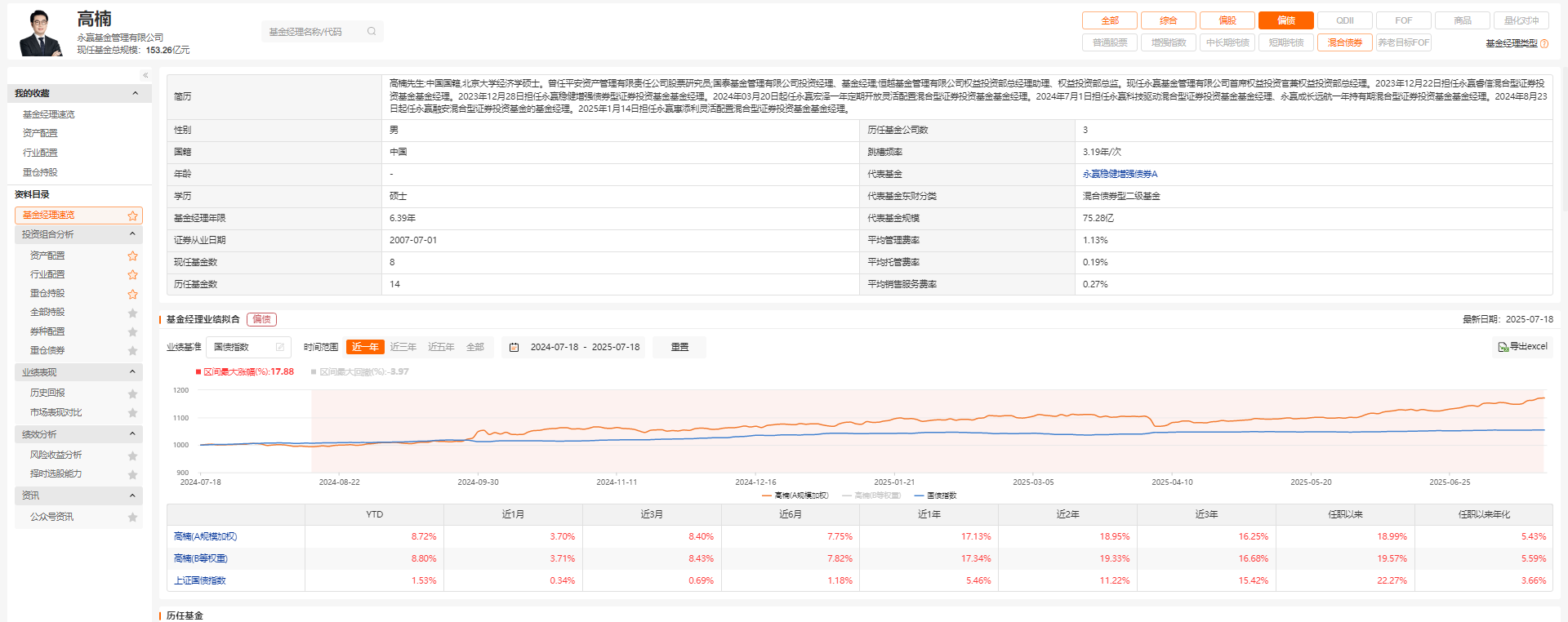This screenshot has width=1568, height=622.
Task: Collapse the sidebar with double-chevron icon
Action: click(145, 75)
